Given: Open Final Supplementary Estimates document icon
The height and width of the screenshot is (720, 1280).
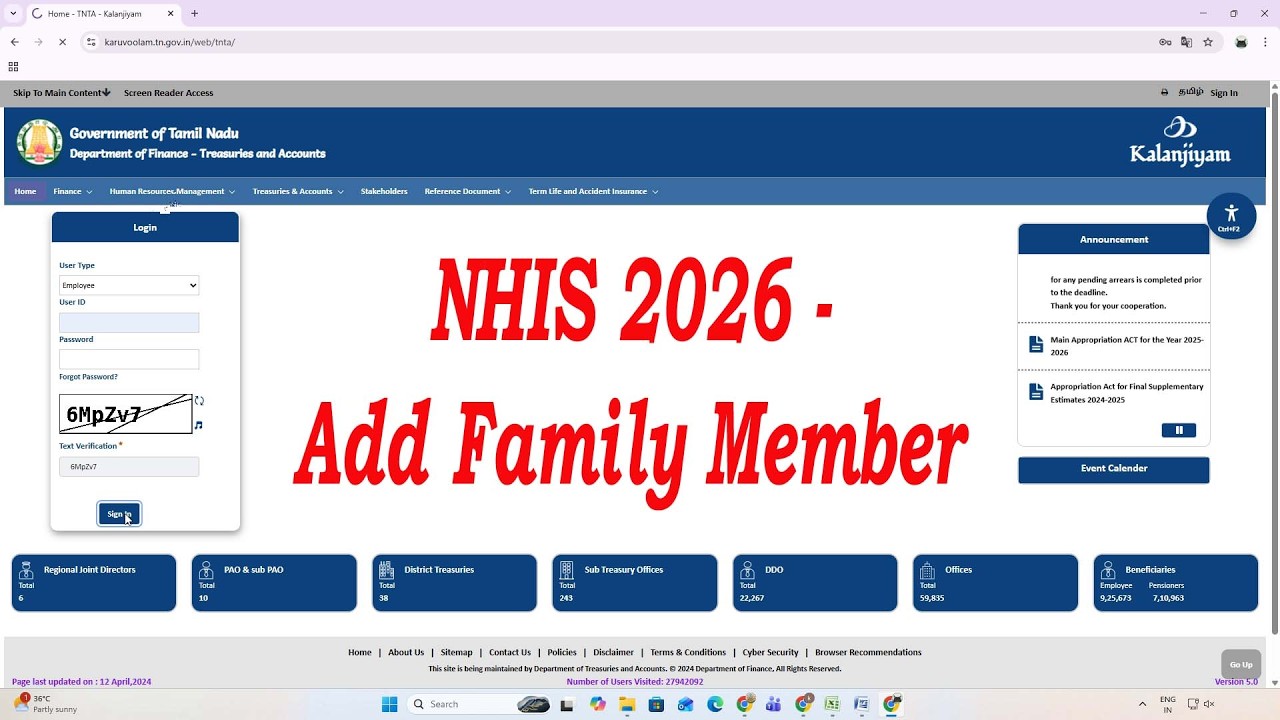Looking at the screenshot, I should pyautogui.click(x=1036, y=392).
